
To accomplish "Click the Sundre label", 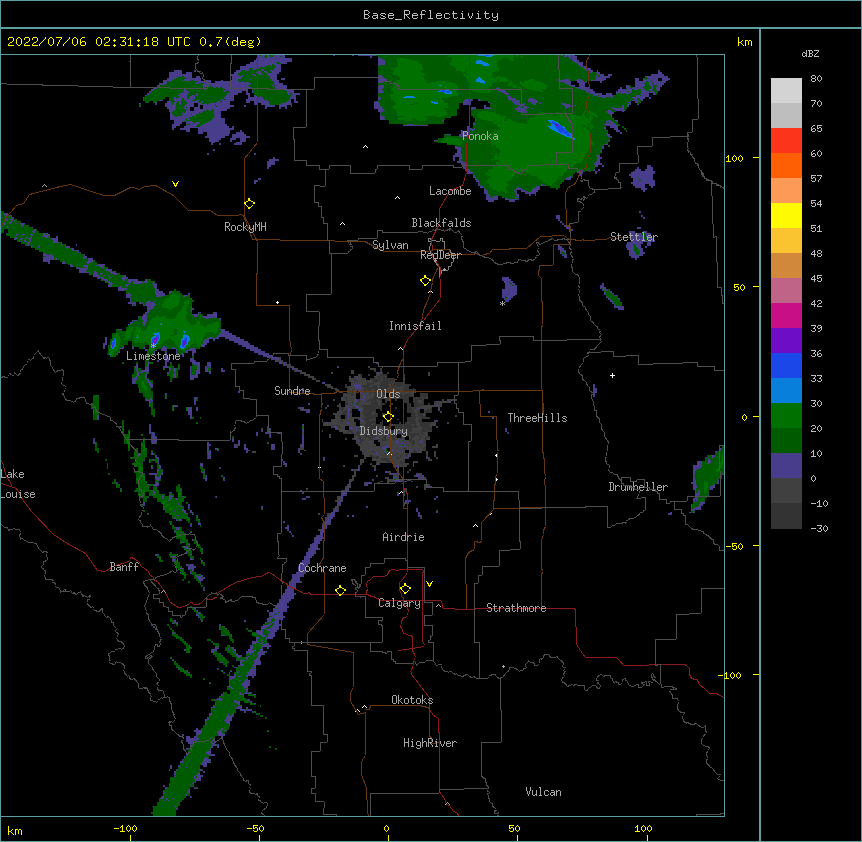I will coord(292,391).
